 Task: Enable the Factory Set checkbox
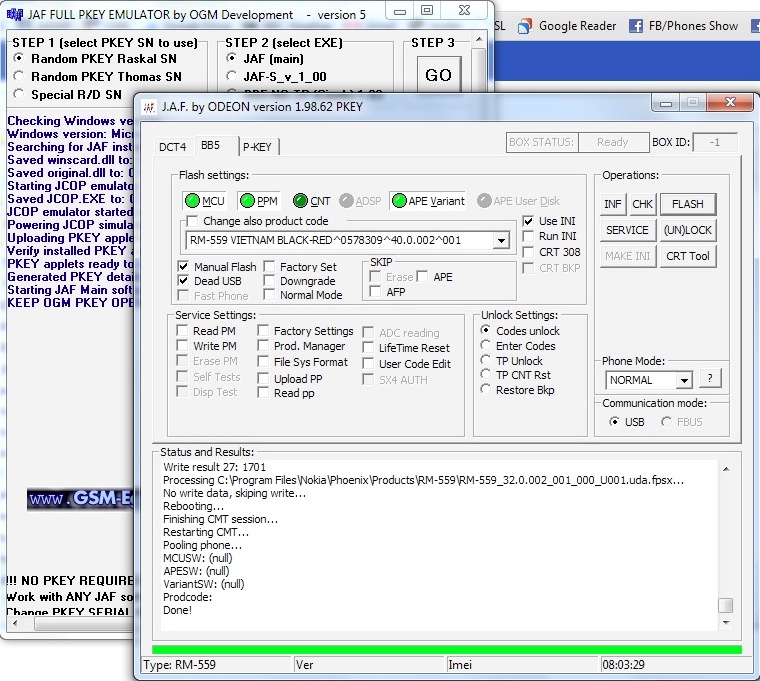269,267
